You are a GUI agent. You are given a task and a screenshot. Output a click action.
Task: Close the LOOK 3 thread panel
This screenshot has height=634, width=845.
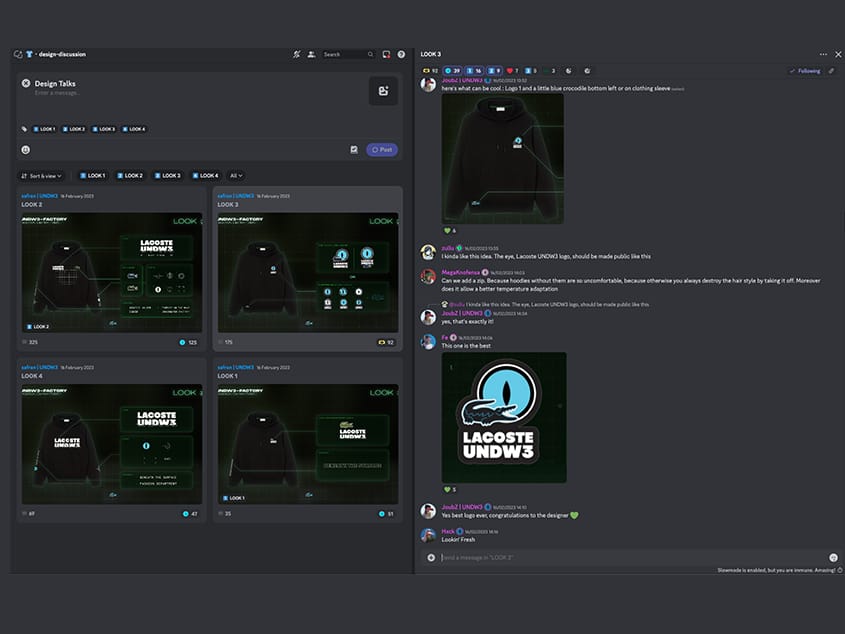coord(838,54)
